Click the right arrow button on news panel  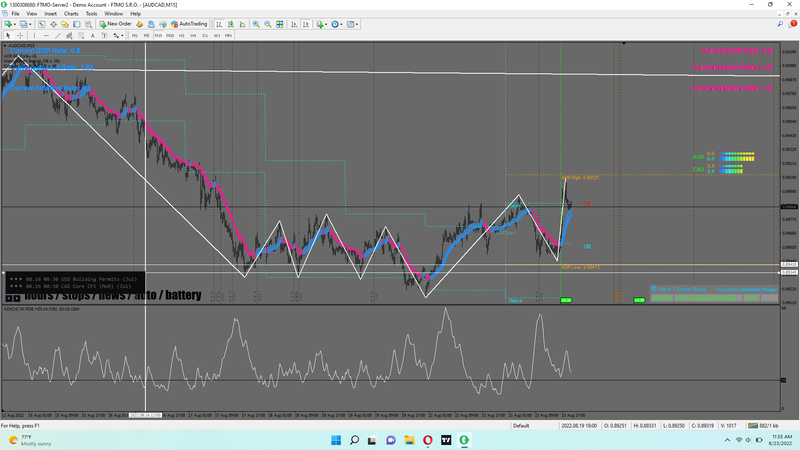point(17,298)
